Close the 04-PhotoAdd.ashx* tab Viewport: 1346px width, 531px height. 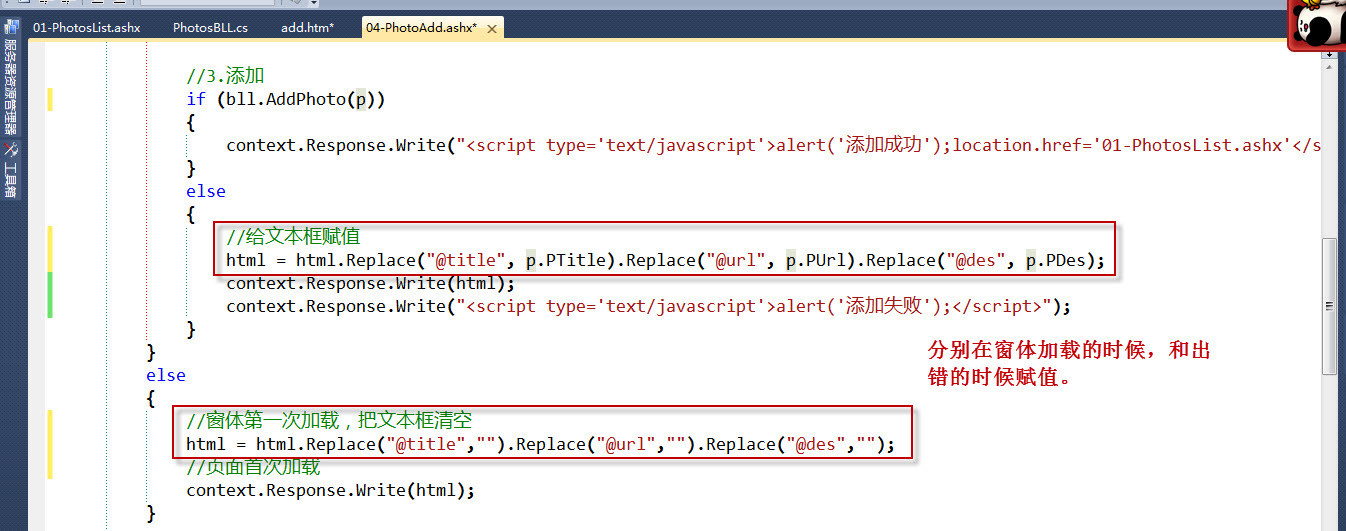(493, 28)
